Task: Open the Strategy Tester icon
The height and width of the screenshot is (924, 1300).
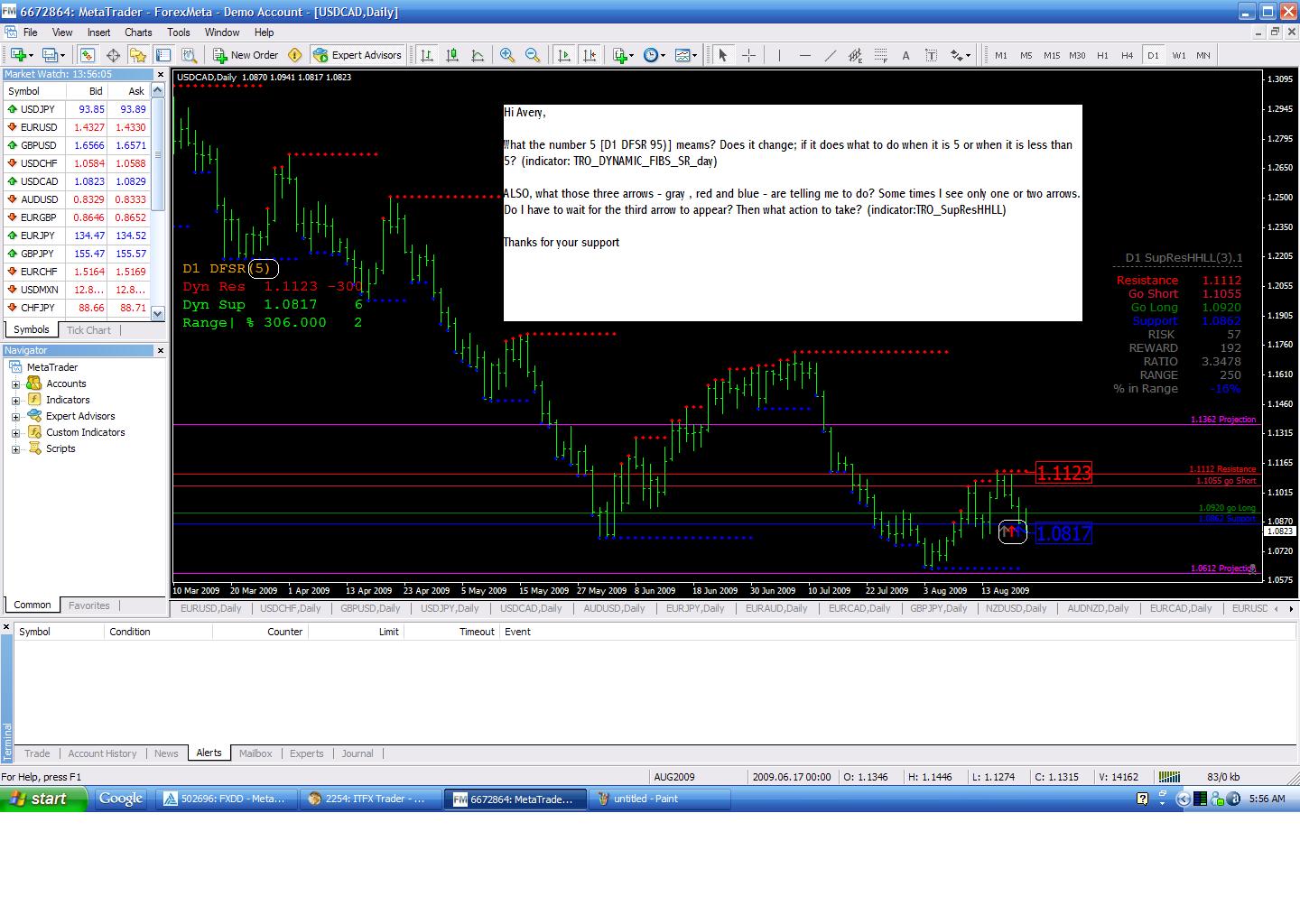Action: (x=190, y=55)
